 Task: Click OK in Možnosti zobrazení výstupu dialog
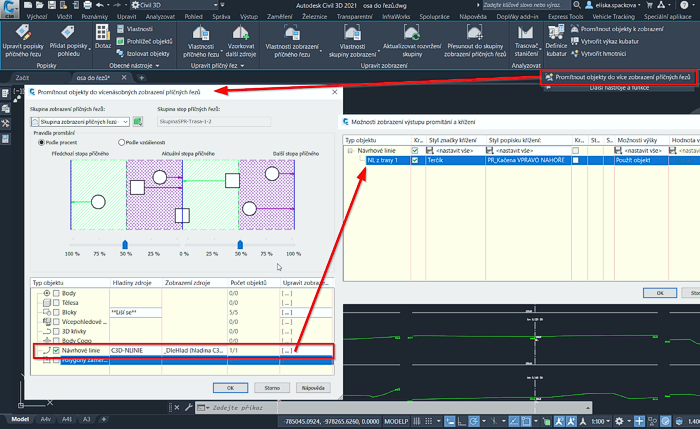click(660, 293)
